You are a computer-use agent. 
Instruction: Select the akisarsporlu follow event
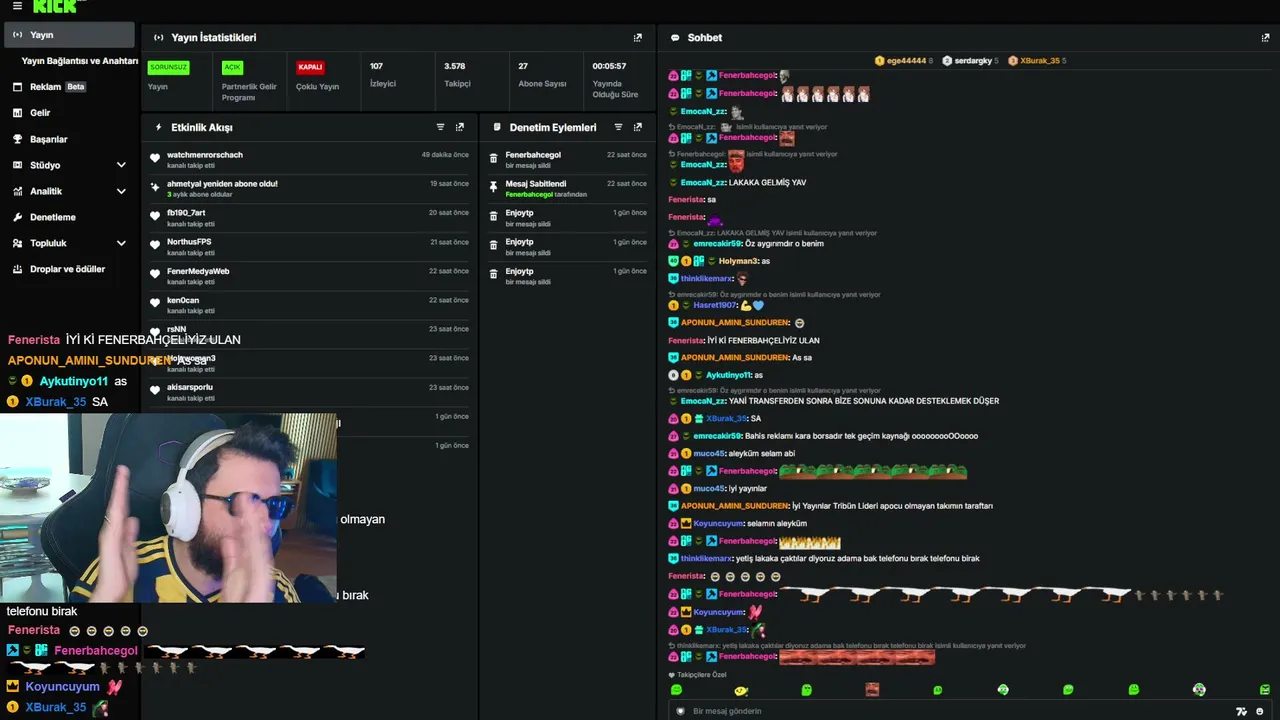click(x=309, y=392)
